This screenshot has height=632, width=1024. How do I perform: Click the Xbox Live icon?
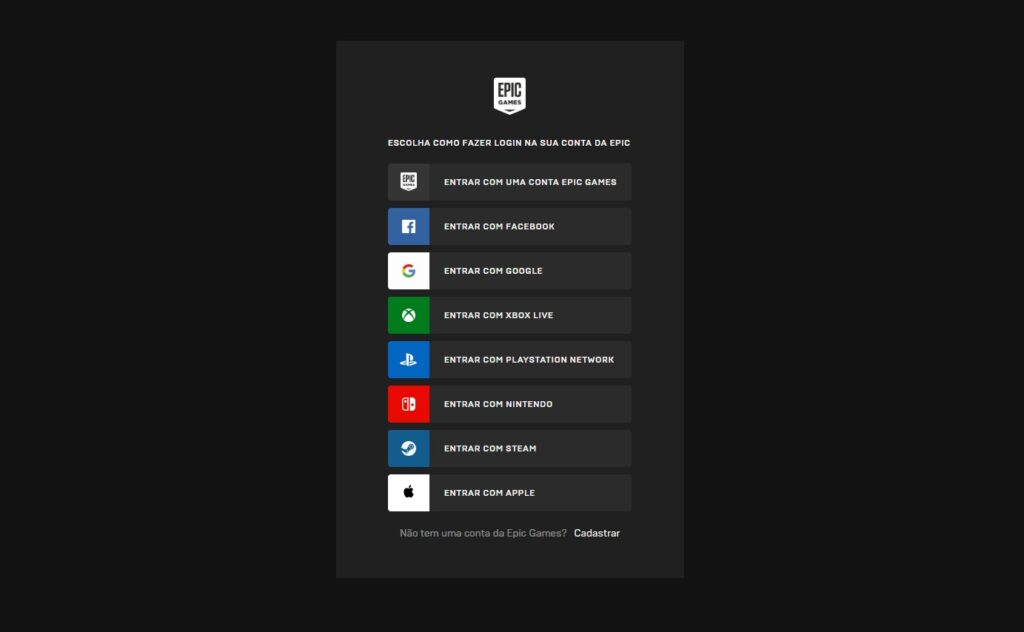pos(409,315)
